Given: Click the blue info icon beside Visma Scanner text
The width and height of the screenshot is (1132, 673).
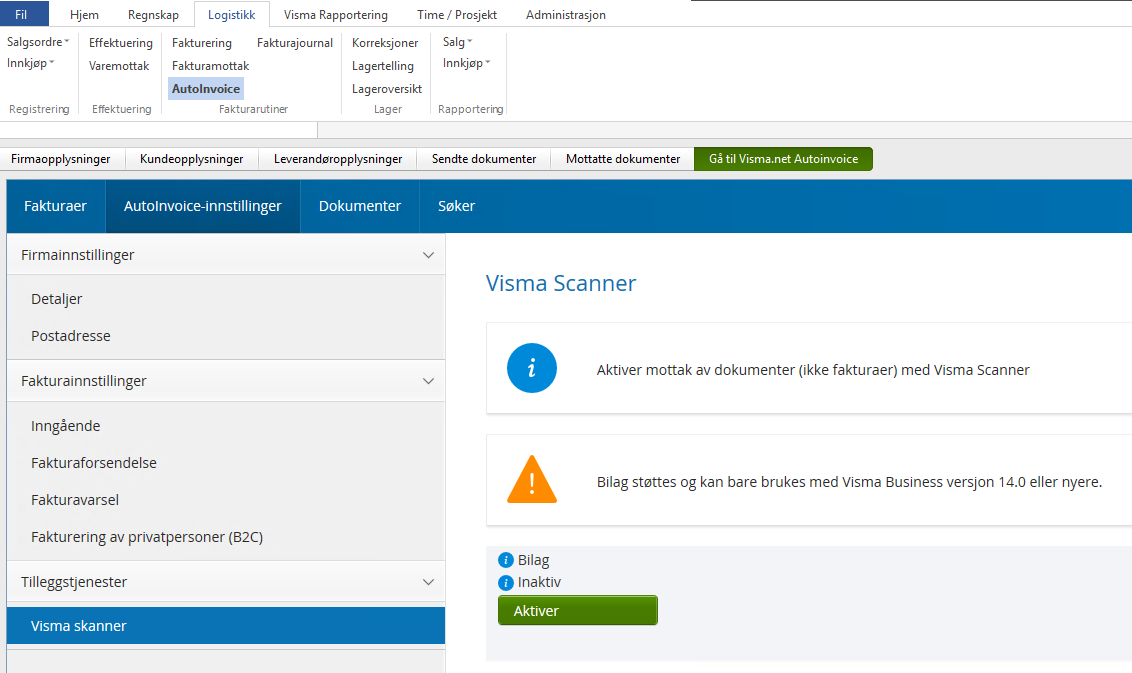Looking at the screenshot, I should [x=531, y=368].
